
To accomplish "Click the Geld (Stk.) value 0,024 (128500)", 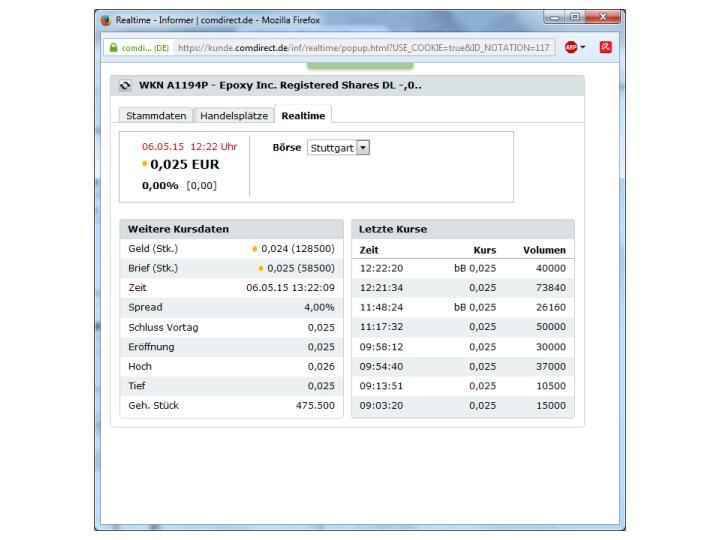I will click(x=298, y=249).
